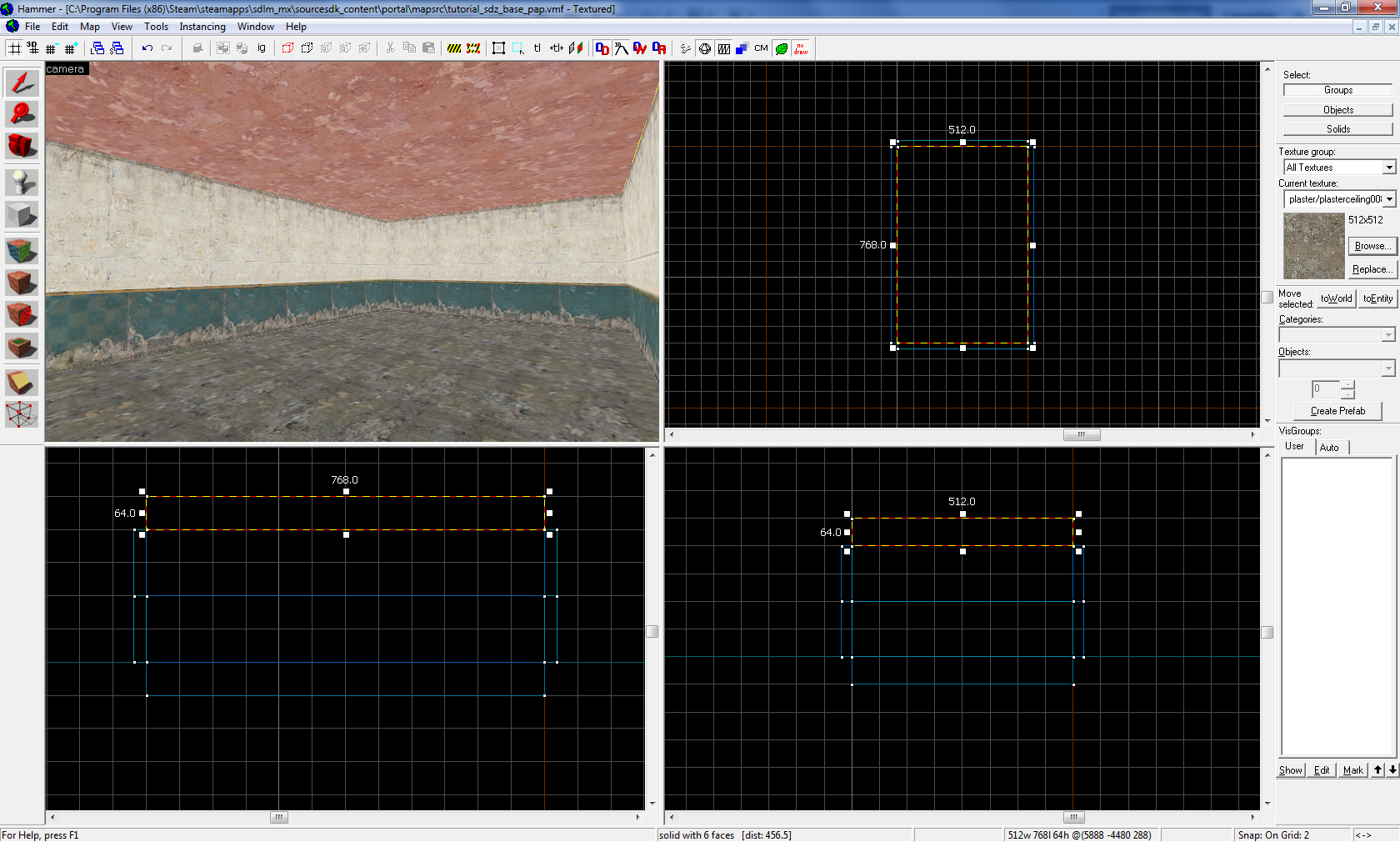Click the Undo arrow in toolbar
1400x842 pixels.
[x=147, y=48]
